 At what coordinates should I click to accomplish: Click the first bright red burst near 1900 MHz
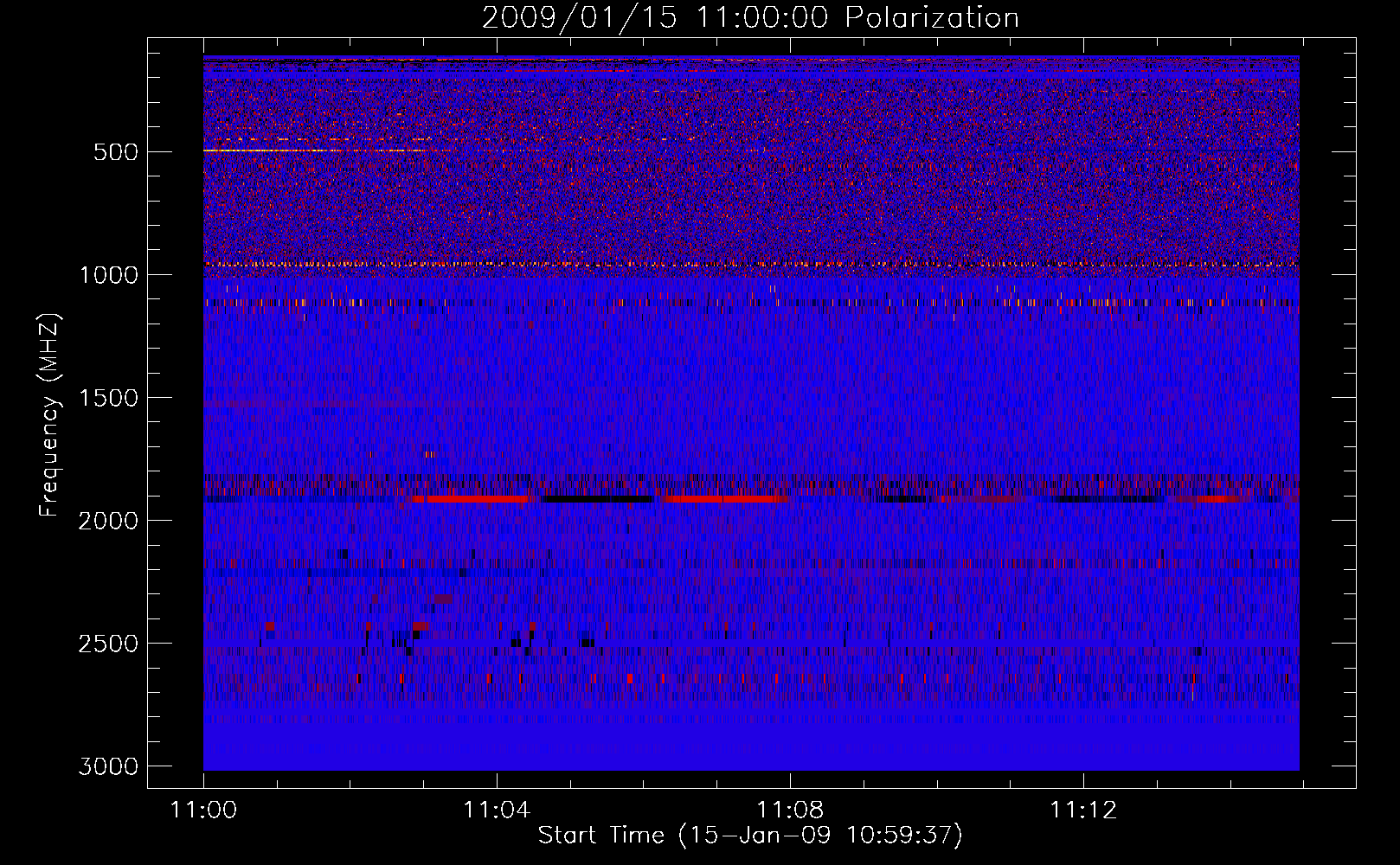point(477,499)
